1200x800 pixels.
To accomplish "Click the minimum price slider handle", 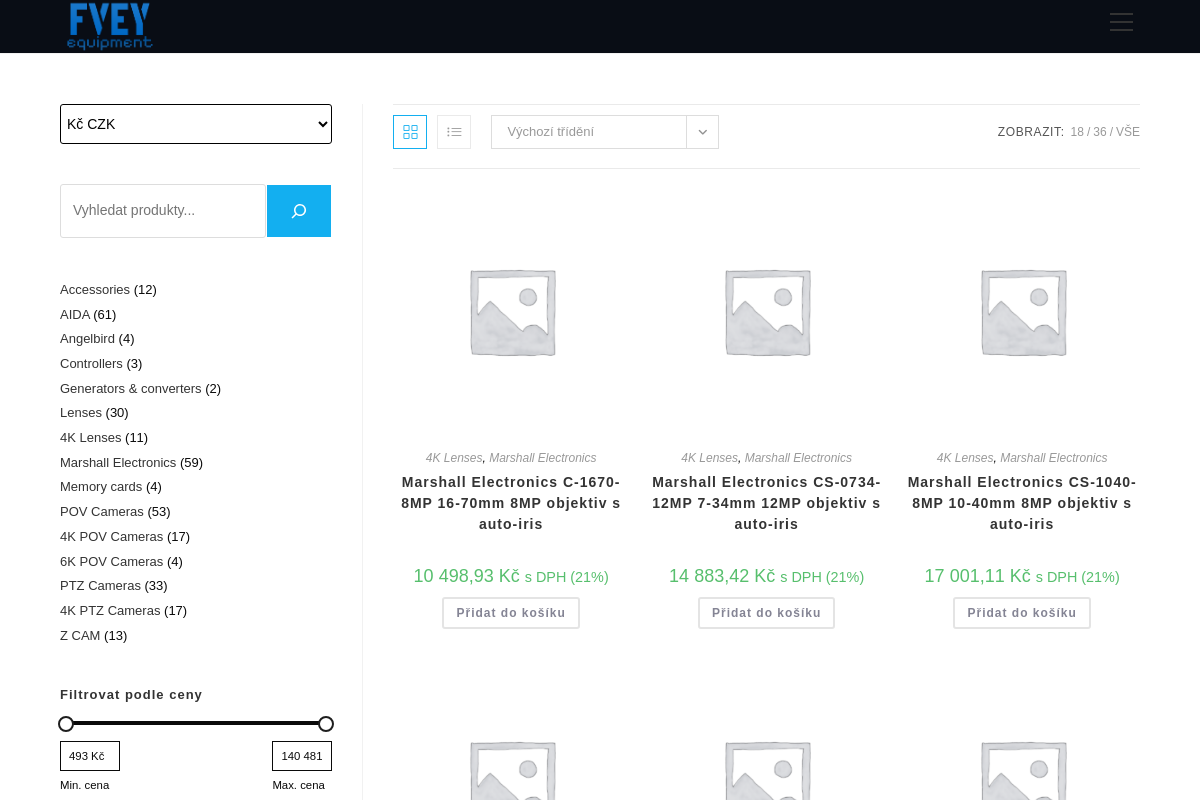I will 66,724.
